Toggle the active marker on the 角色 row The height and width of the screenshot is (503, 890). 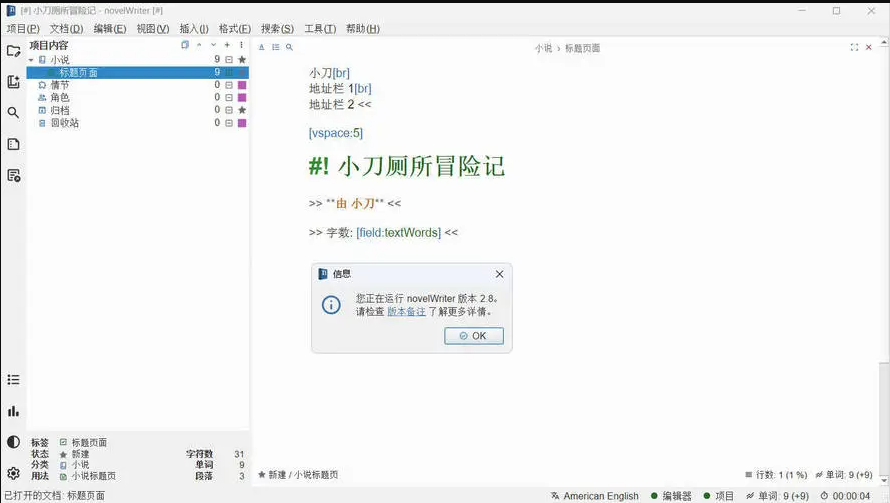[229, 98]
